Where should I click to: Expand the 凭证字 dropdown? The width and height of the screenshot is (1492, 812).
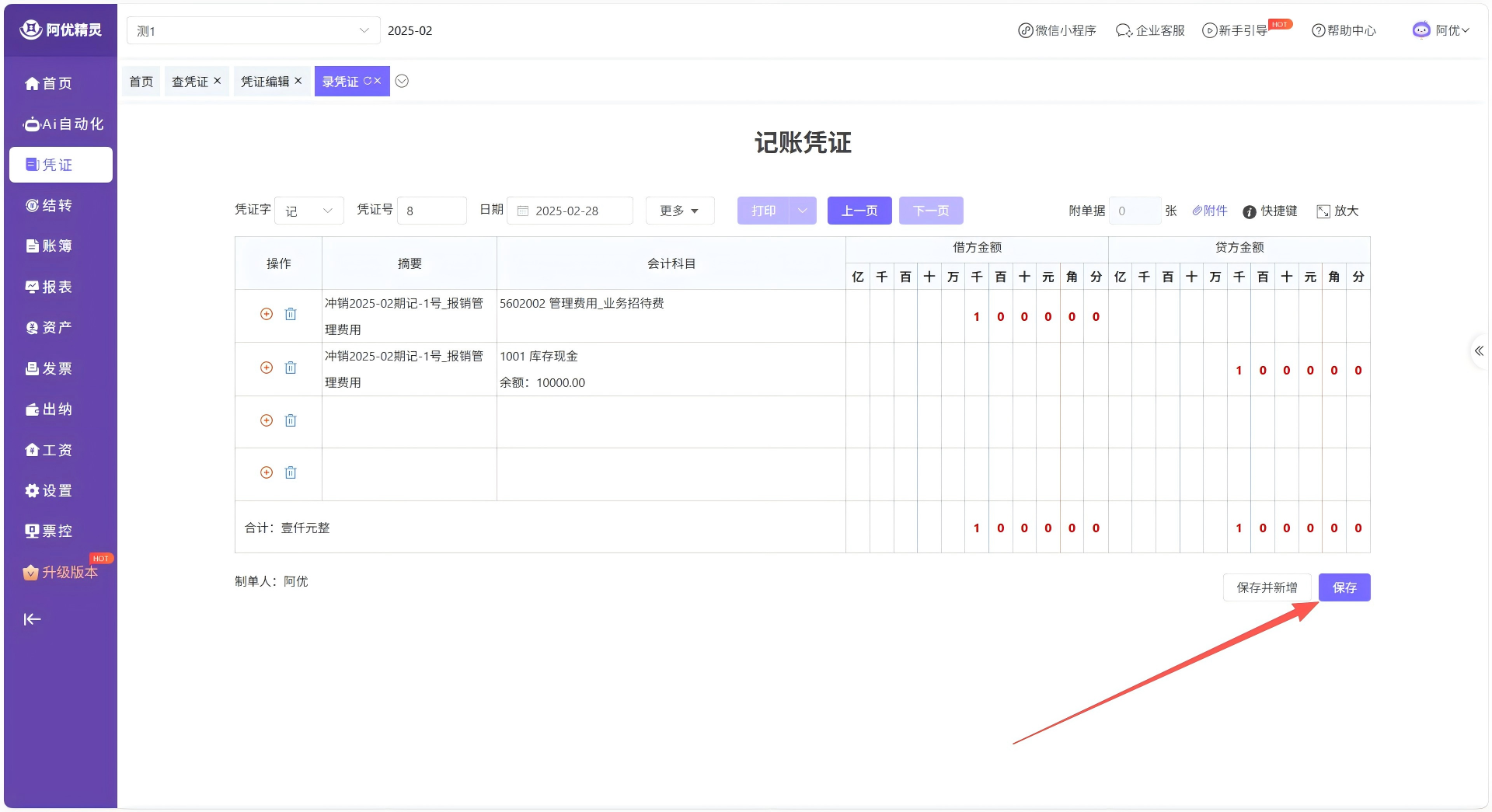coord(309,211)
